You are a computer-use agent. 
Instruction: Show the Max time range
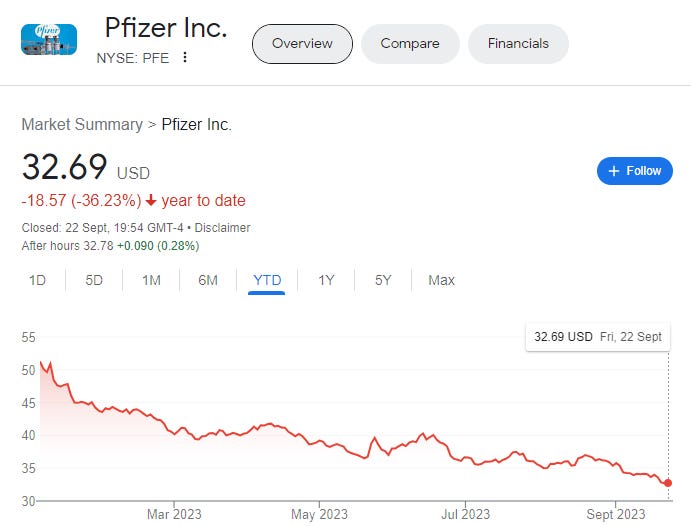(x=442, y=280)
